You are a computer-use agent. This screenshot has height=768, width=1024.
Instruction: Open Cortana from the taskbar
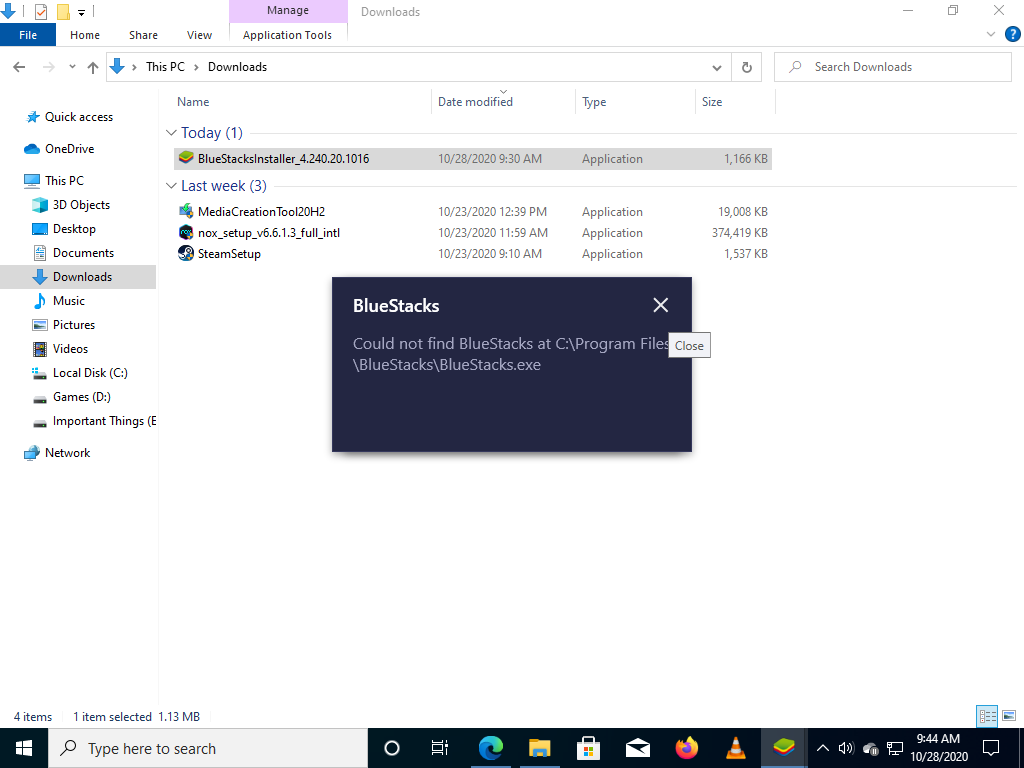pos(392,748)
